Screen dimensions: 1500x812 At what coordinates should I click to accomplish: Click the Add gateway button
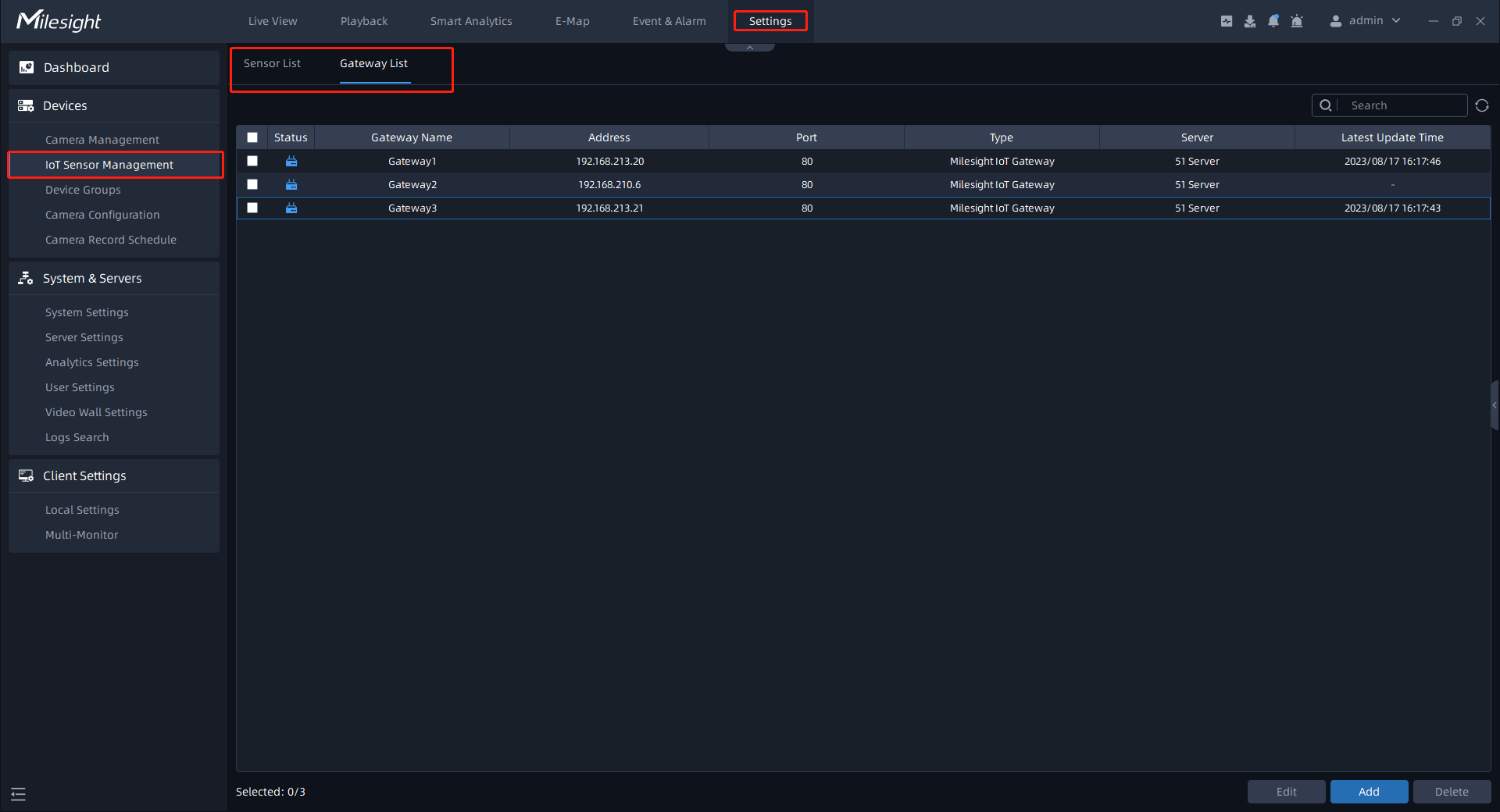pyautogui.click(x=1370, y=792)
